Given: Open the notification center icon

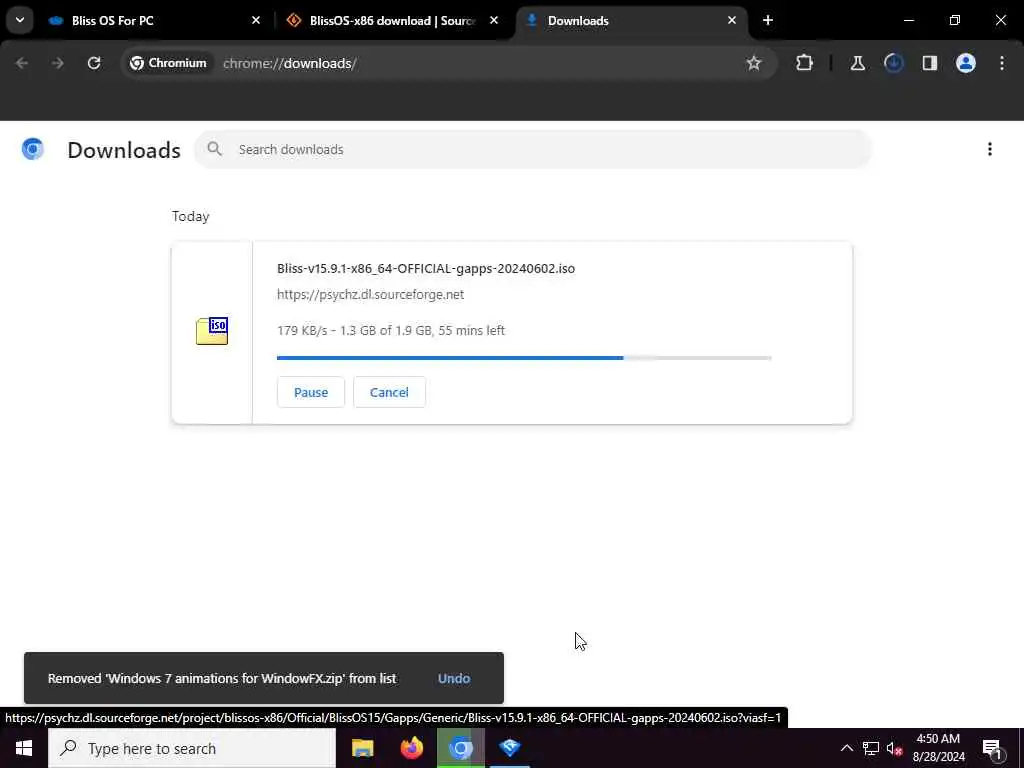Looking at the screenshot, I should (992, 748).
